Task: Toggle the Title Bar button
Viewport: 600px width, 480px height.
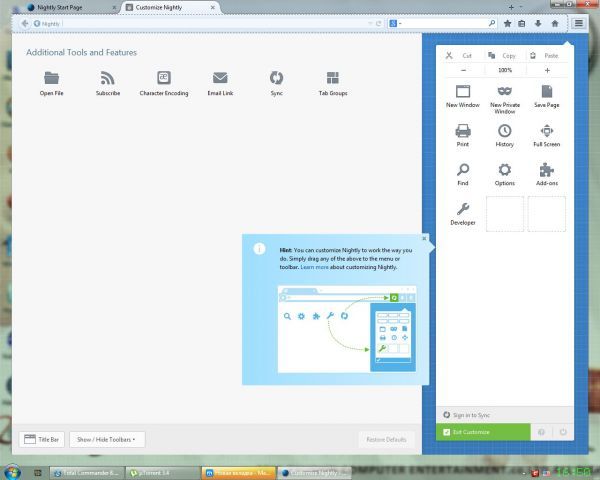Action: (x=42, y=439)
